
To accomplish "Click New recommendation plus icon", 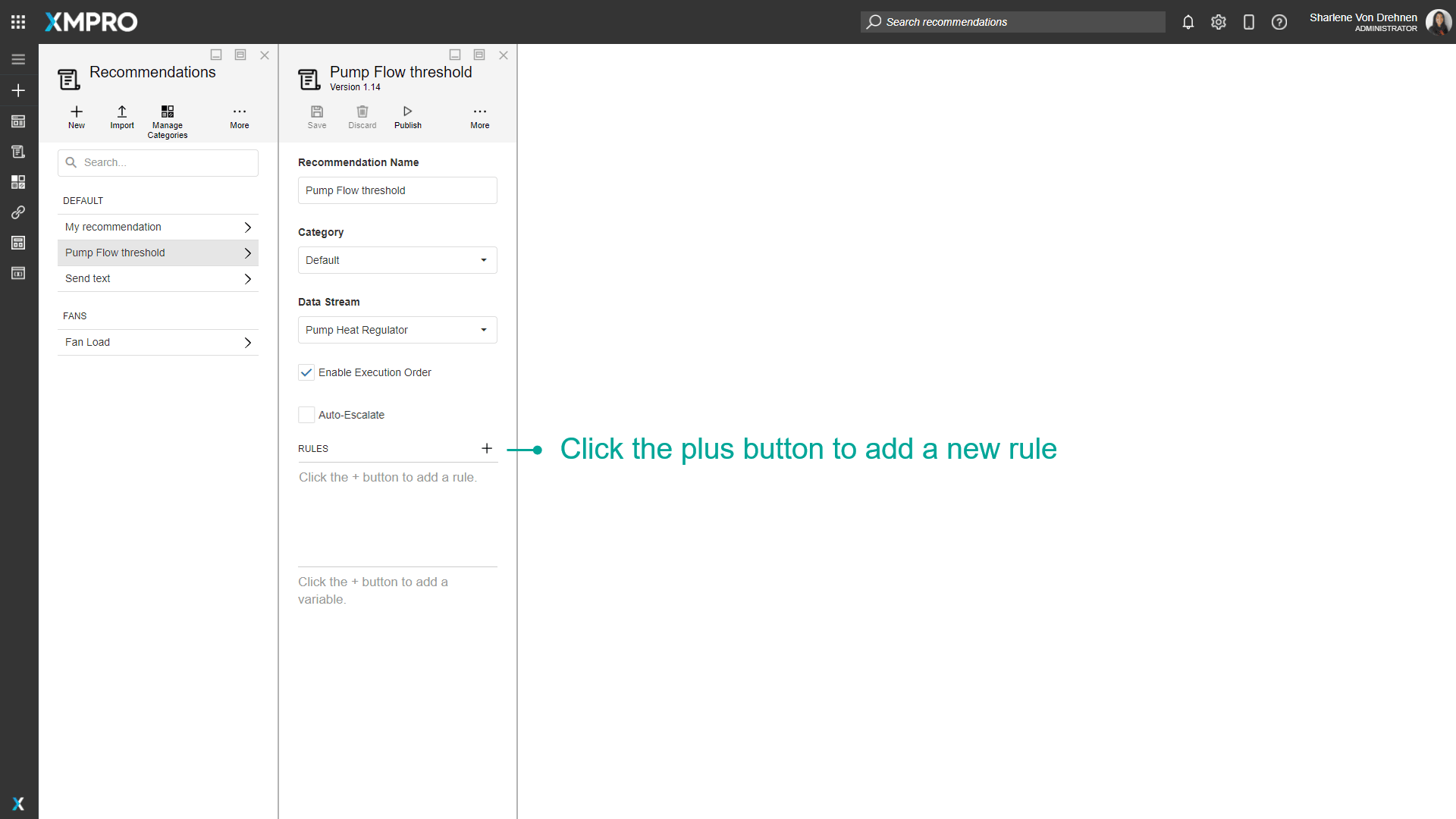I will (77, 111).
